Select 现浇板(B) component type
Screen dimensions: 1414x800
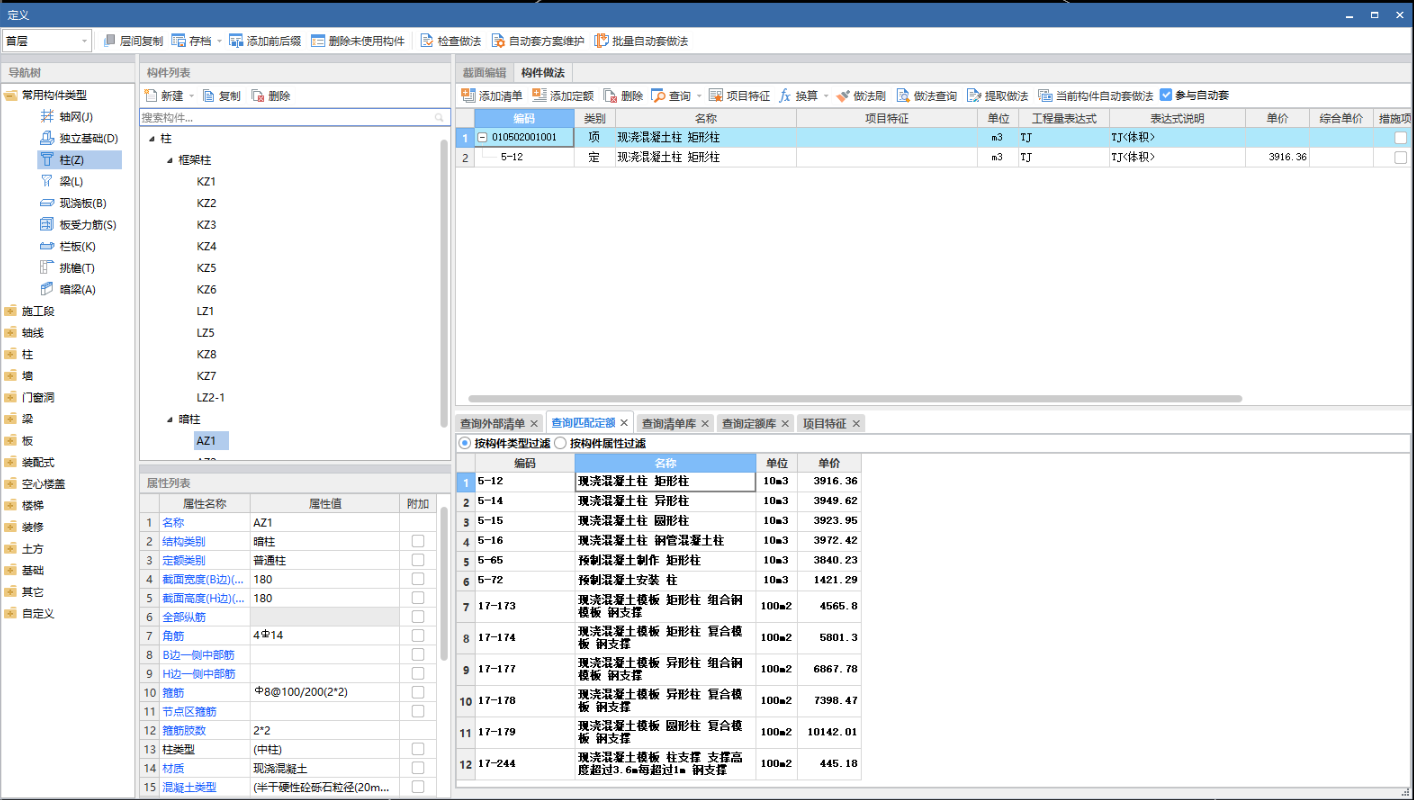tap(72, 203)
